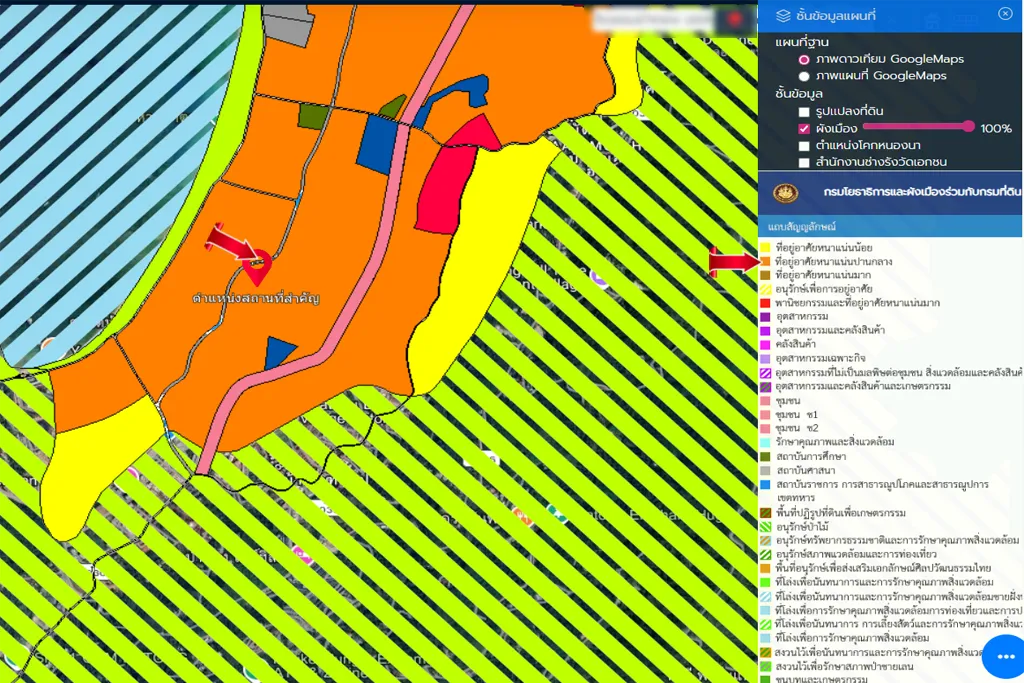Click red swatch for พาณิชยกรรมและที่อยู่อาศัยหนาแน่นมาก
The image size is (1024, 683).
765,303
